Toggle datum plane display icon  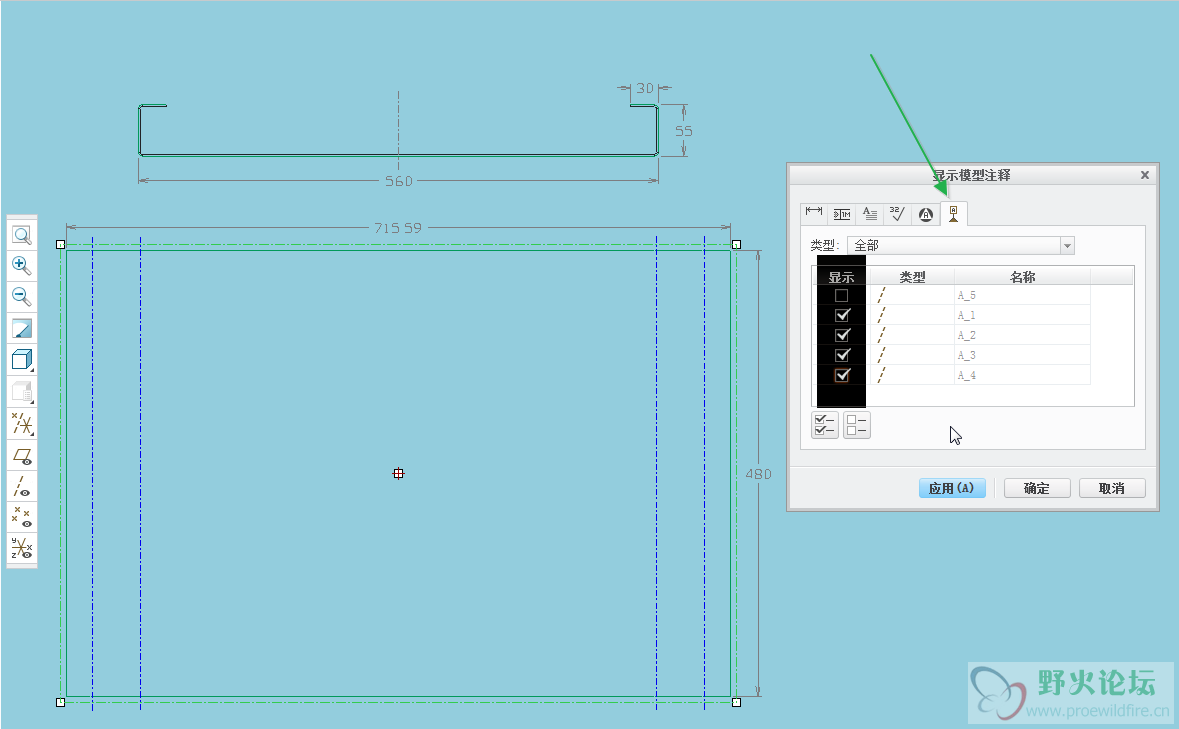coord(22,455)
